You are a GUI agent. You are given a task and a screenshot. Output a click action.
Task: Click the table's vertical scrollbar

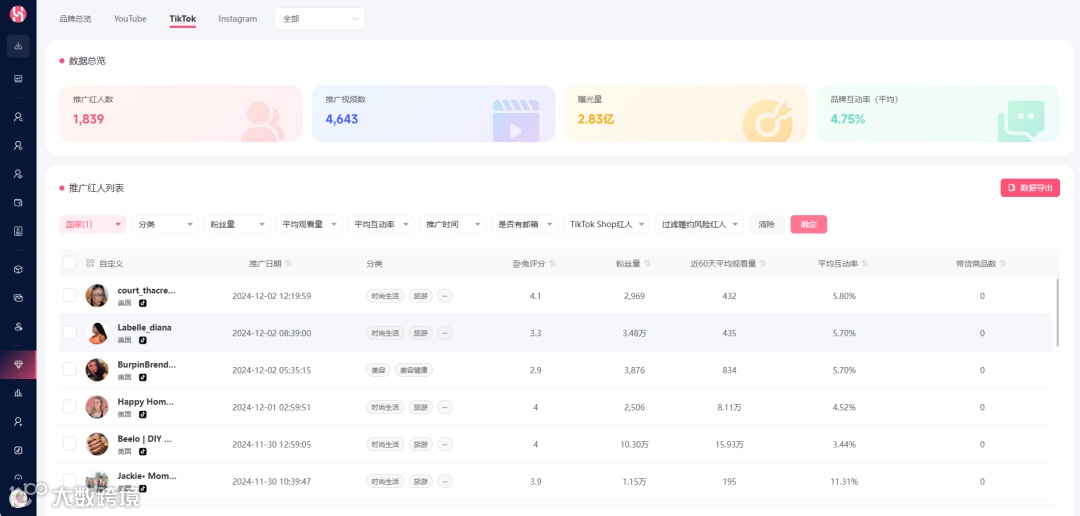click(1058, 313)
